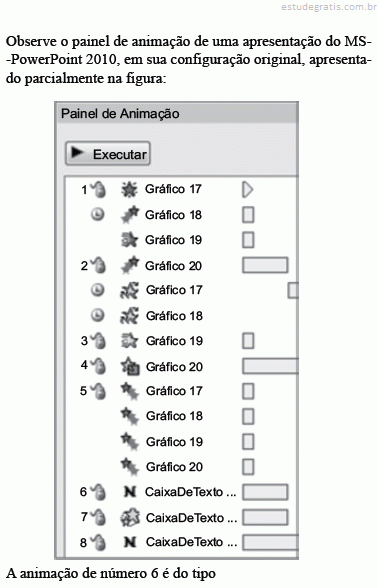Click the clock icon beside first Gráfico 18
Screen dimensions: 378x588
pyautogui.click(x=98, y=214)
